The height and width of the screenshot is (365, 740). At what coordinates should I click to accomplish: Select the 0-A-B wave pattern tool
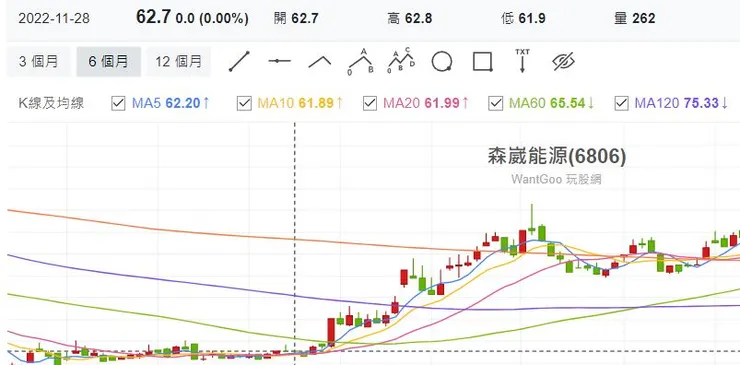[x=360, y=62]
